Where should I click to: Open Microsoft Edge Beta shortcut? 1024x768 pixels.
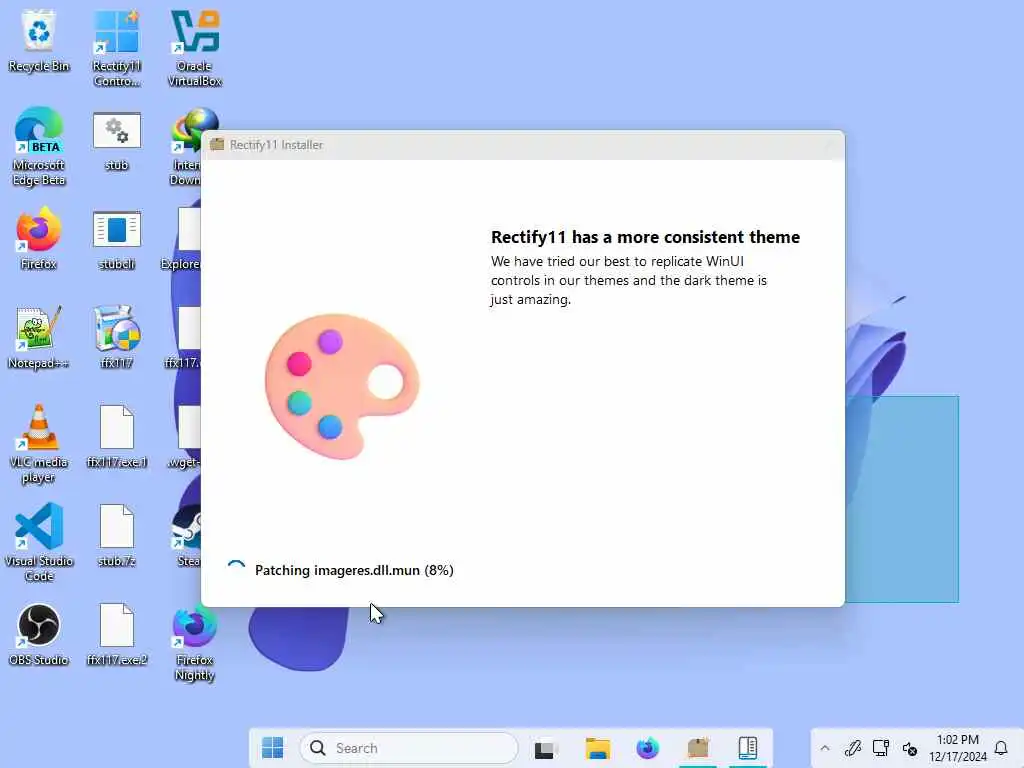(39, 147)
